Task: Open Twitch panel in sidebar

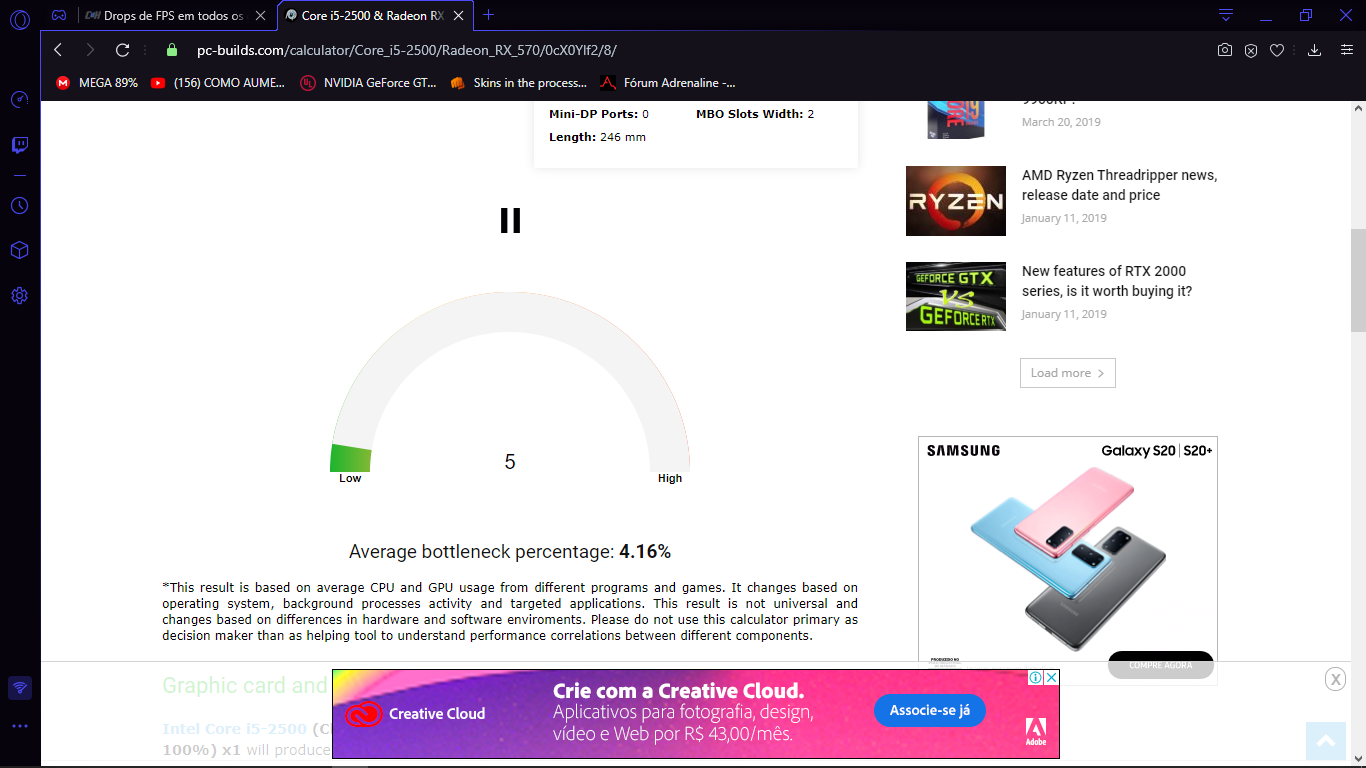Action: 20,146
